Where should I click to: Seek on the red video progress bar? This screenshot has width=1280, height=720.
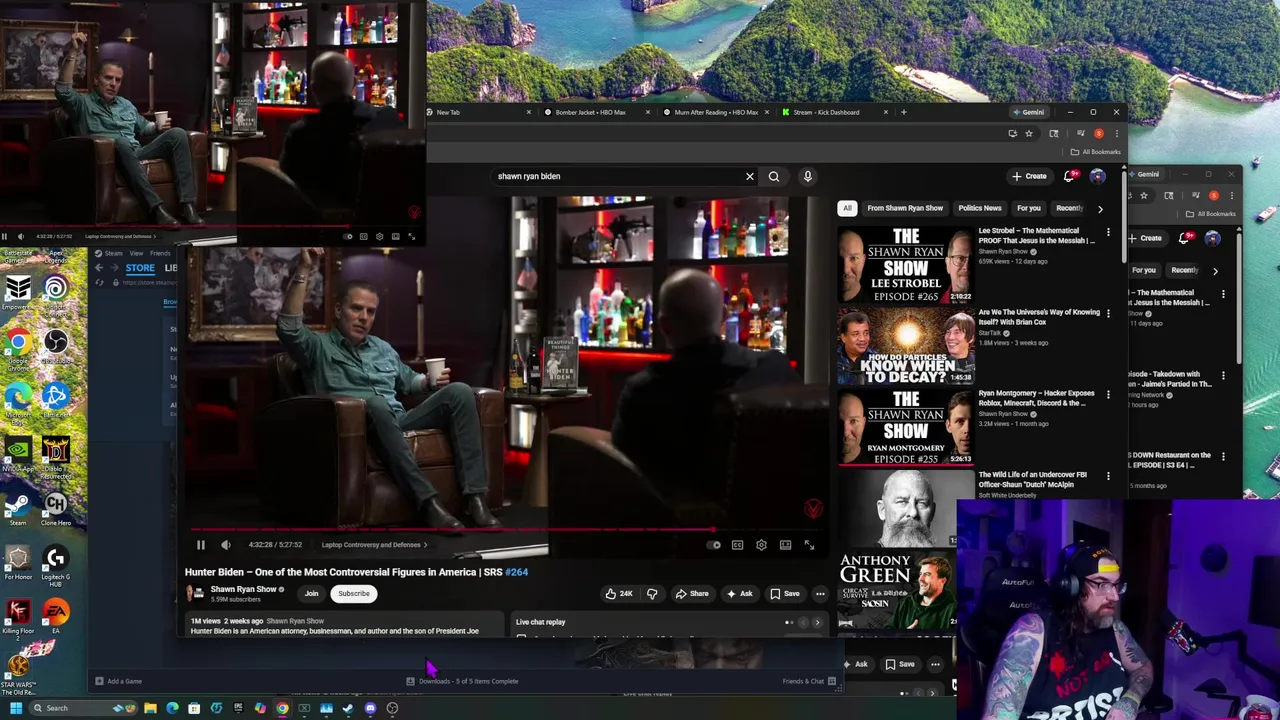pyautogui.click(x=505, y=530)
